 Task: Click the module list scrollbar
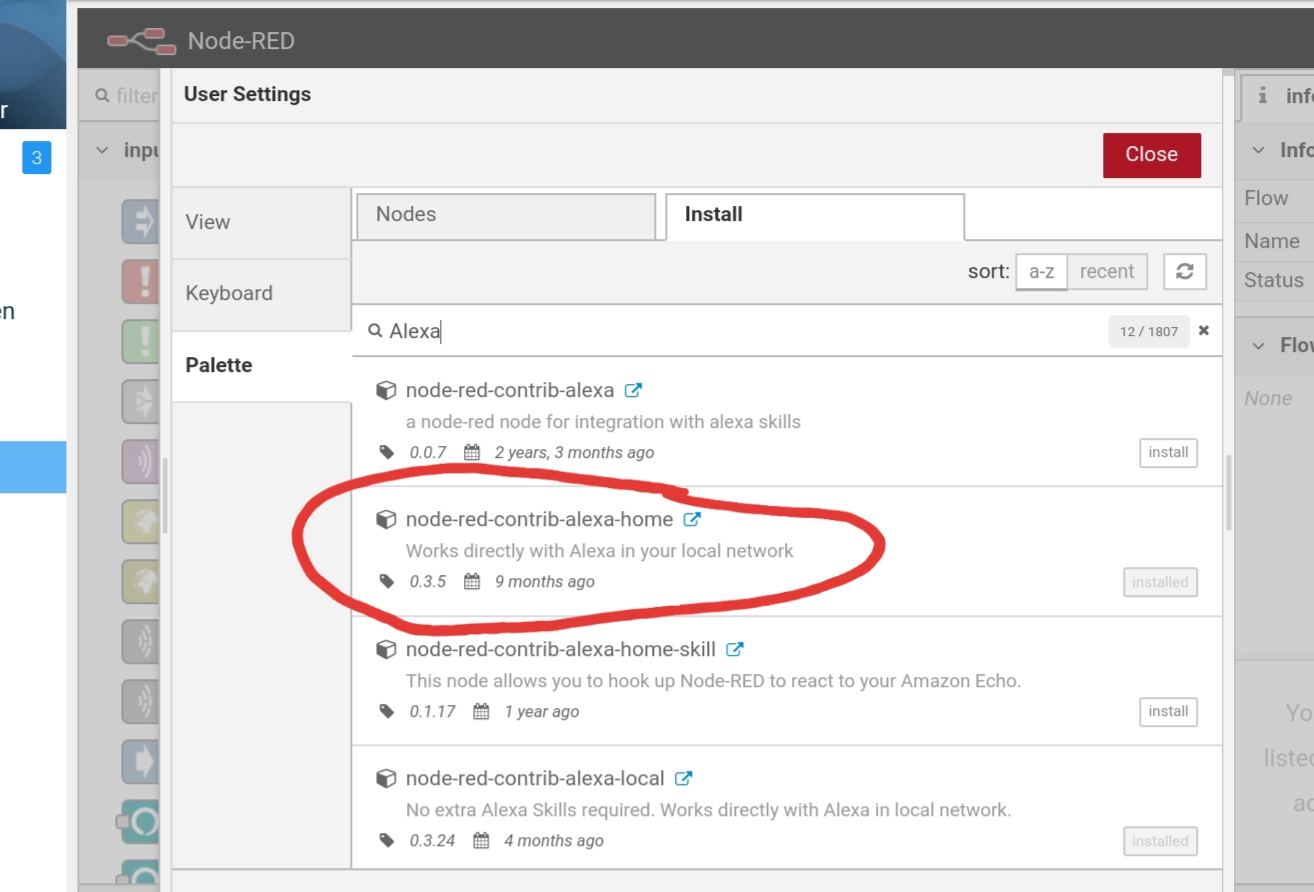coord(1228,493)
